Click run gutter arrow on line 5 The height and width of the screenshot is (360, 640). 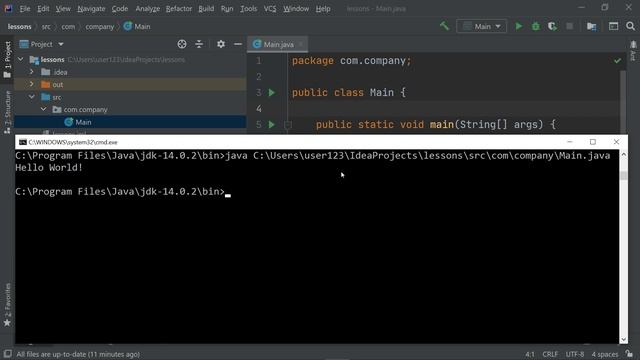click(272, 124)
